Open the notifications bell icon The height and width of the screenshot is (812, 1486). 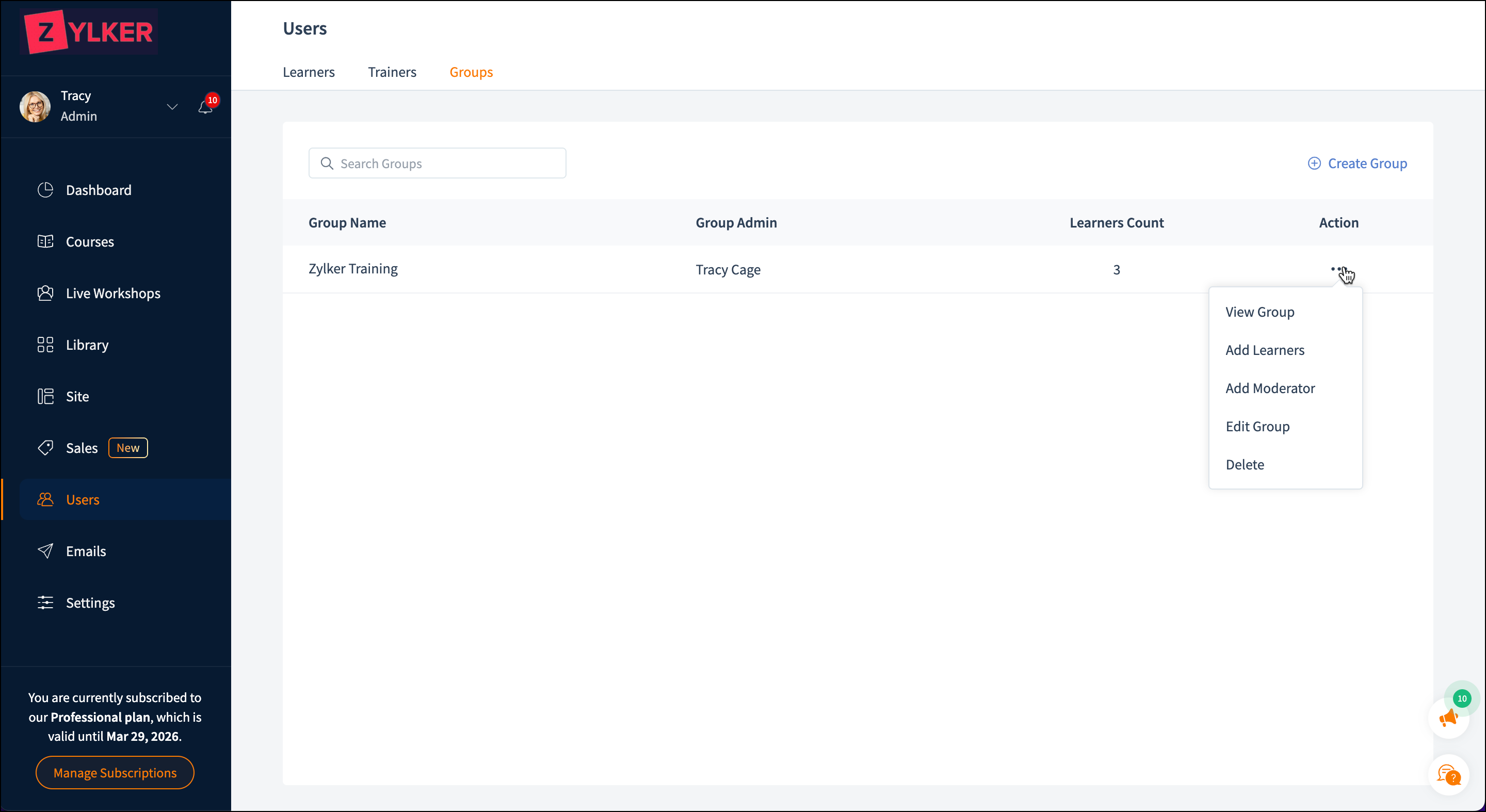[205, 107]
